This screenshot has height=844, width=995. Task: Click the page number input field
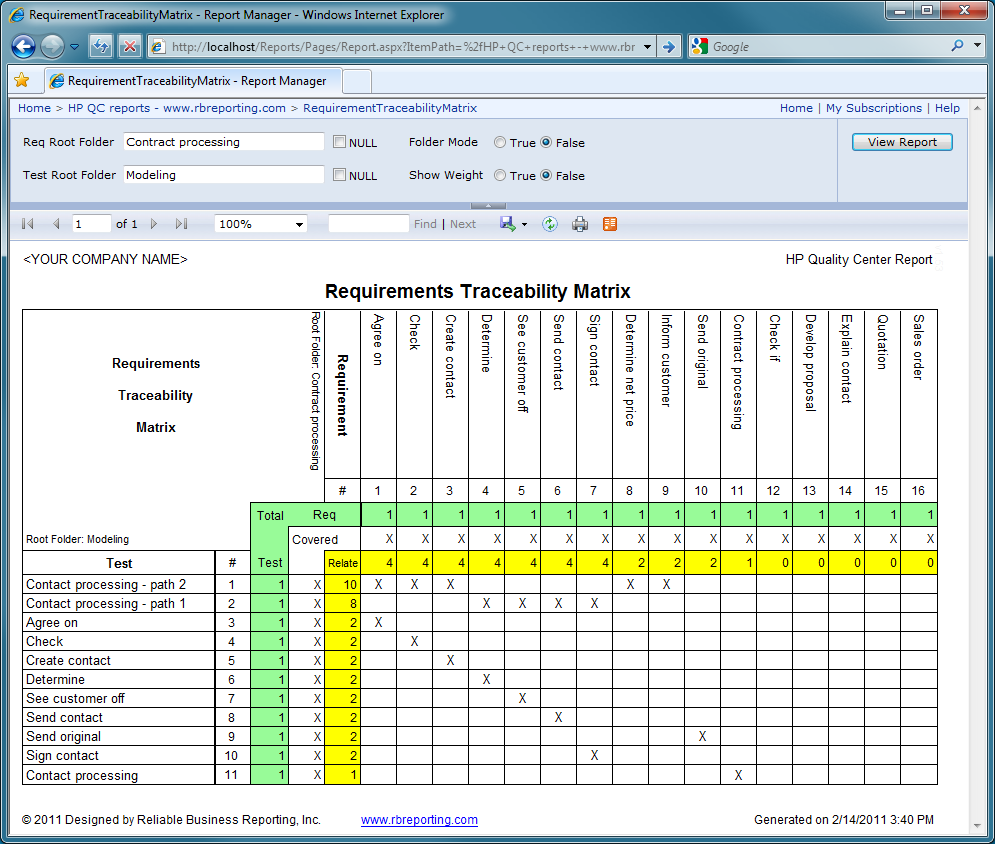pyautogui.click(x=90, y=223)
